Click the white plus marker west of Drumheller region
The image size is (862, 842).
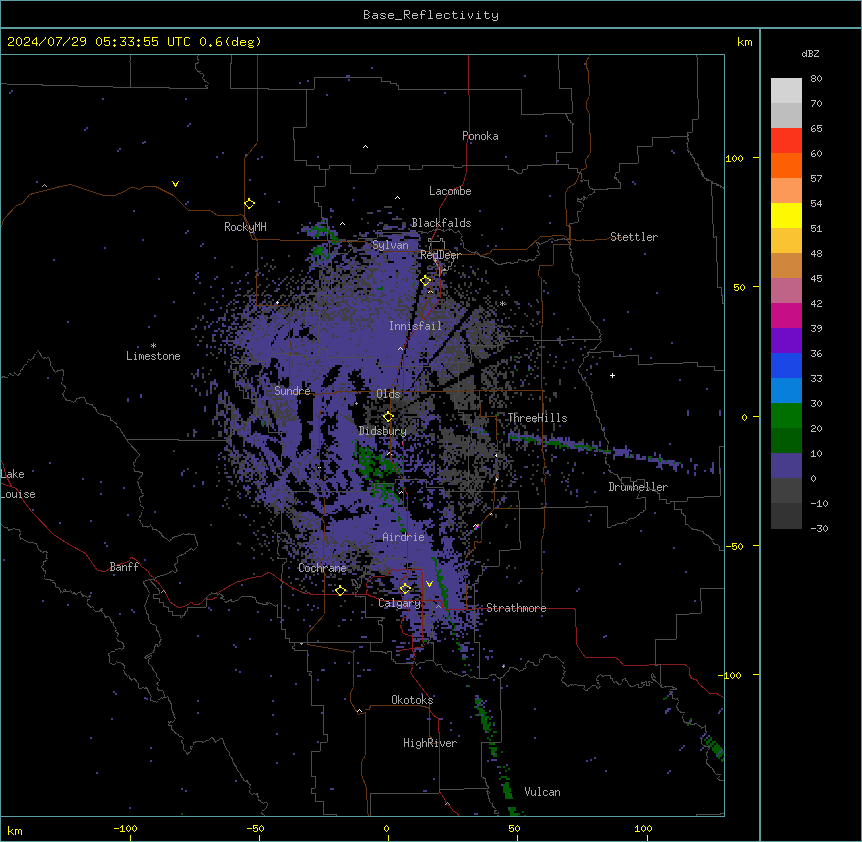[x=612, y=375]
